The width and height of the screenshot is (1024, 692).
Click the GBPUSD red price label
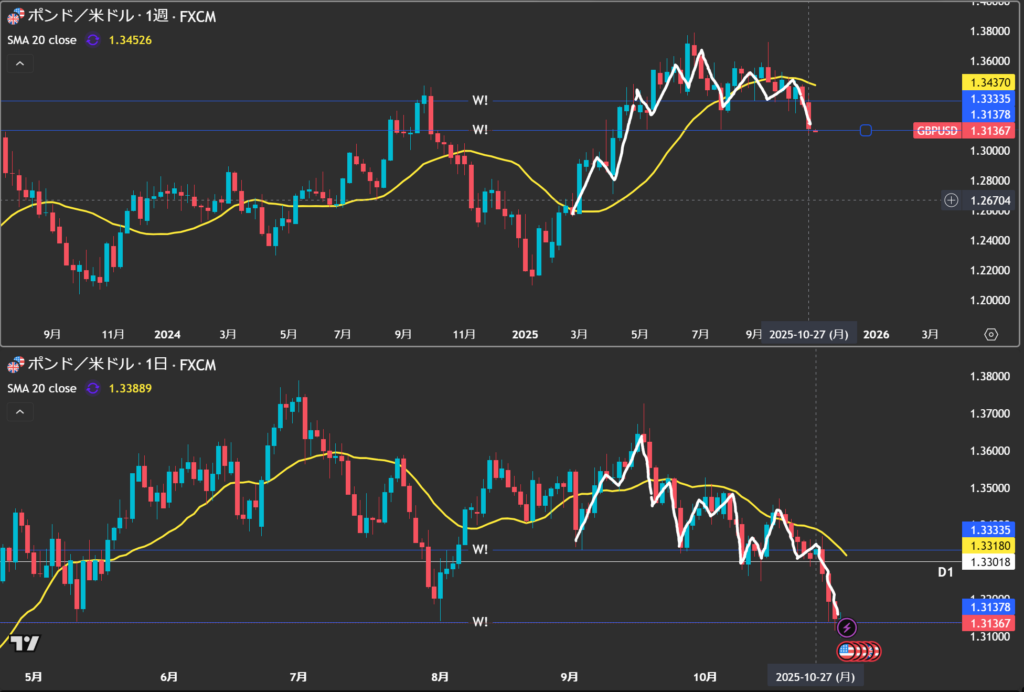click(x=938, y=131)
